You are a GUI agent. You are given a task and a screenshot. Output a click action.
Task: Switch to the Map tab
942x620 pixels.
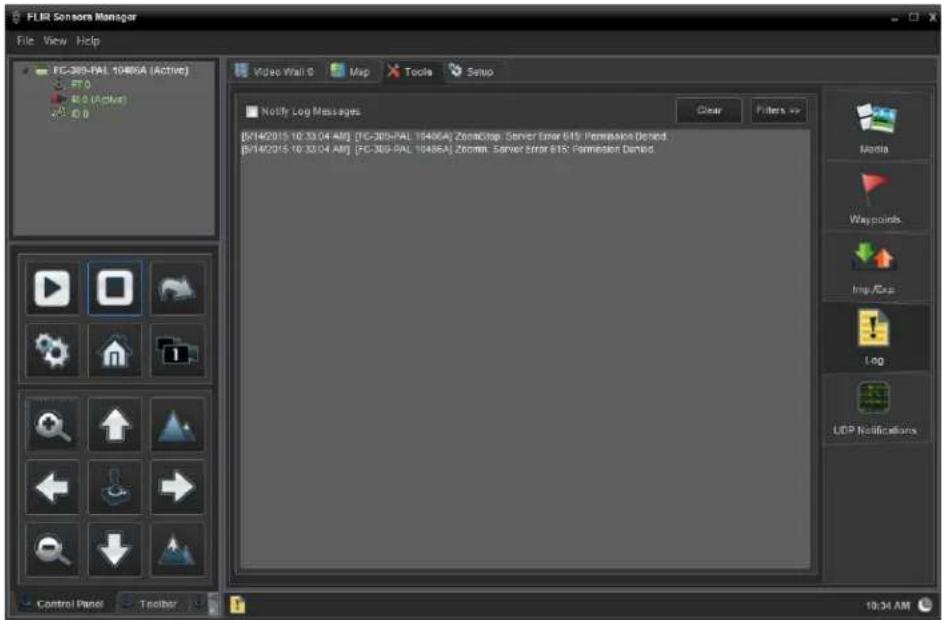click(351, 71)
